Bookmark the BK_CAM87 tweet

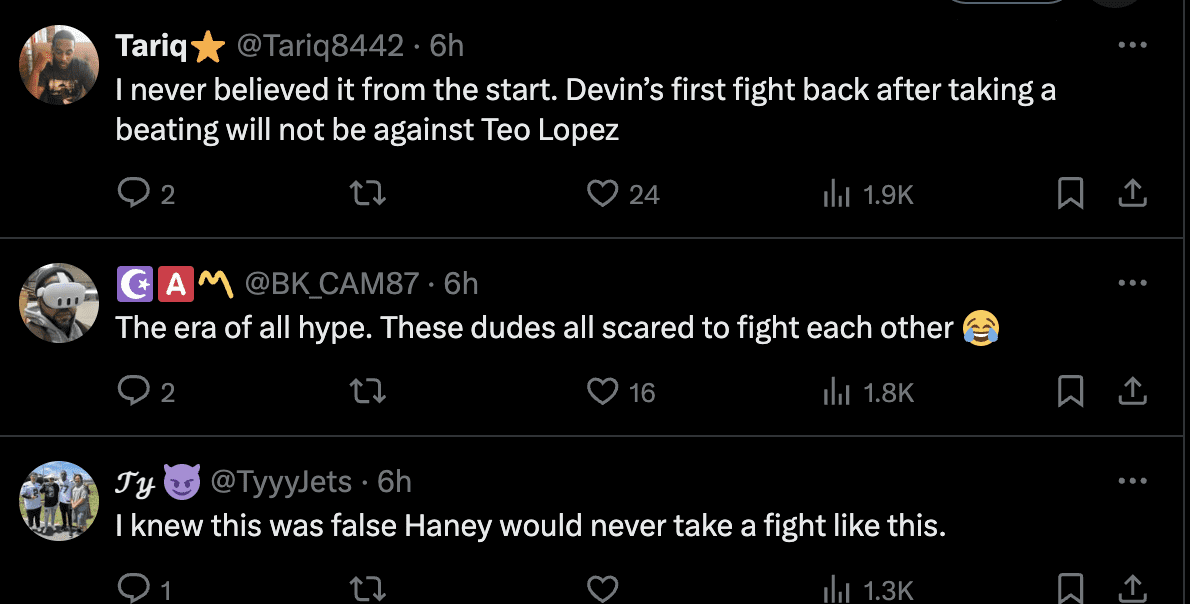(x=1071, y=392)
